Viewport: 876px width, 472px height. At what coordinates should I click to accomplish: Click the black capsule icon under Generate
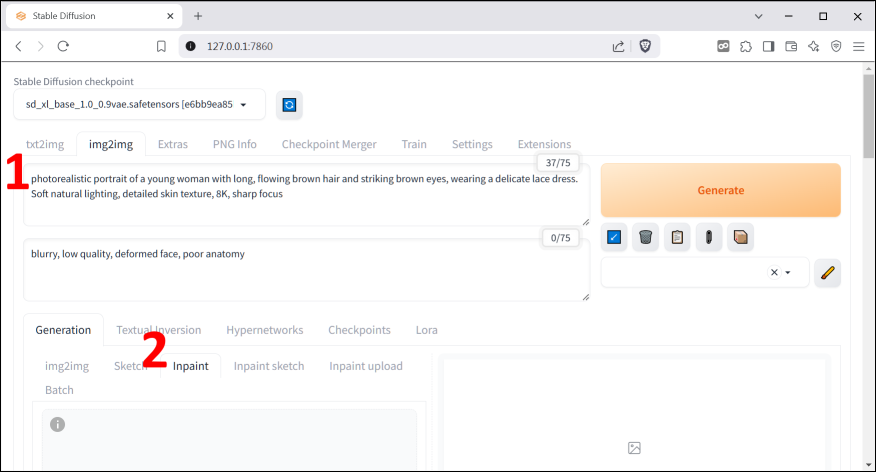(708, 237)
